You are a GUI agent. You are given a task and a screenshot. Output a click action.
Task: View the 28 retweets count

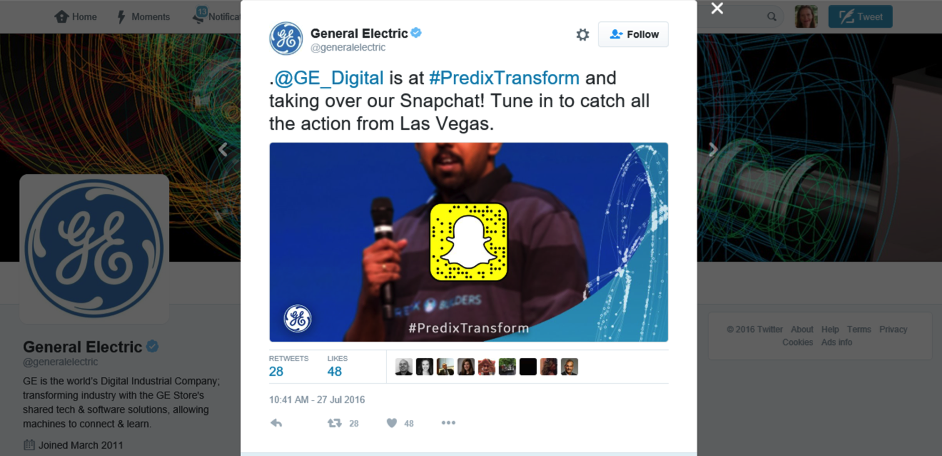(276, 371)
